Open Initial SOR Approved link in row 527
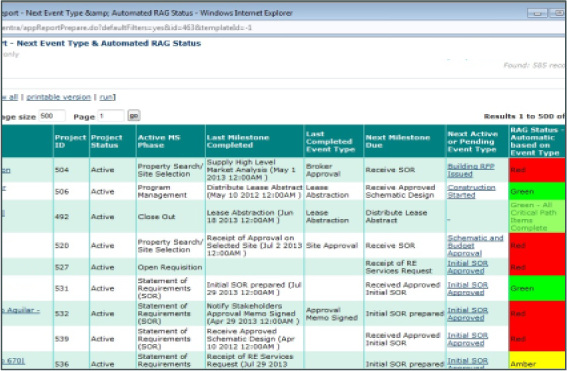 point(468,267)
